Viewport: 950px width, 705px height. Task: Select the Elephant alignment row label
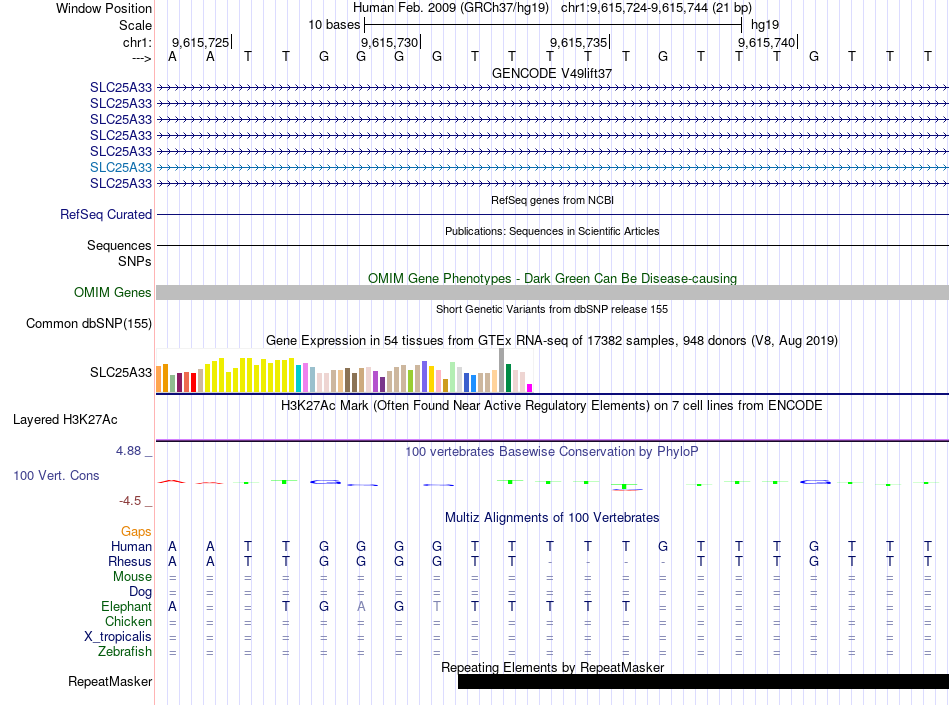126,606
